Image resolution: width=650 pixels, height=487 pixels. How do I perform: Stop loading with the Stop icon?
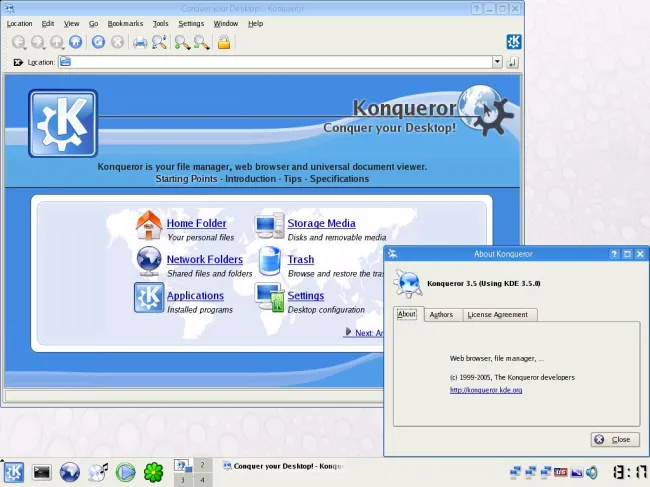click(118, 42)
